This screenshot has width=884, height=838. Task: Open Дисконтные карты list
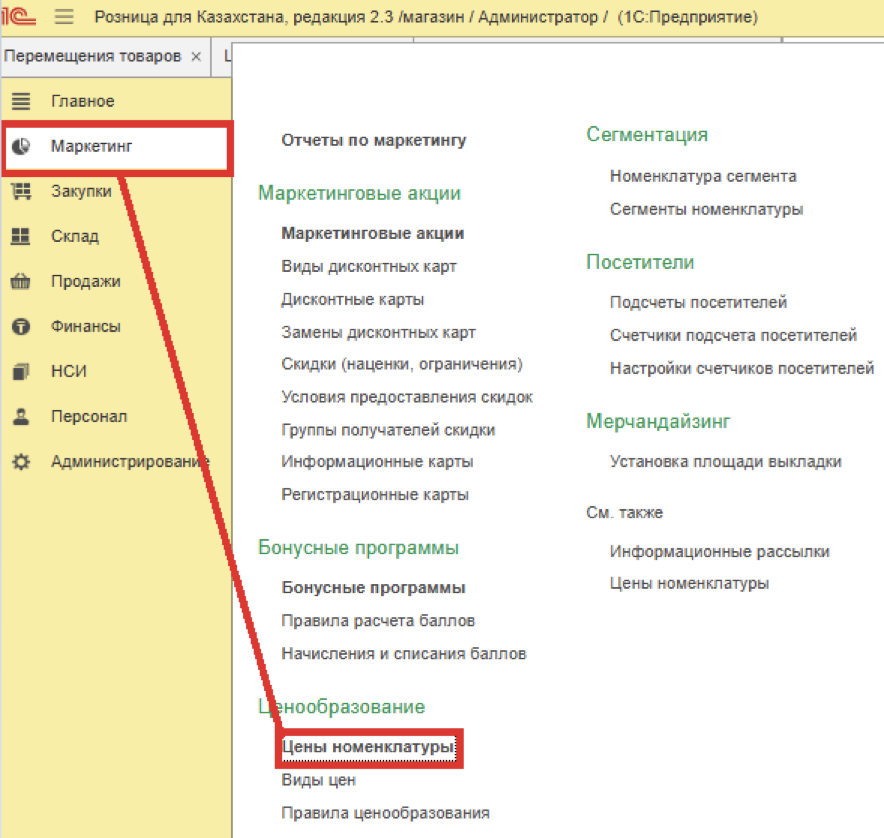(x=353, y=299)
